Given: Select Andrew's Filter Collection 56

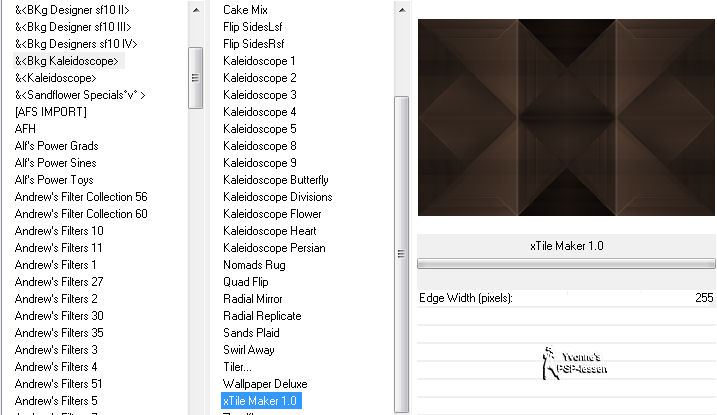Looking at the screenshot, I should tap(81, 197).
